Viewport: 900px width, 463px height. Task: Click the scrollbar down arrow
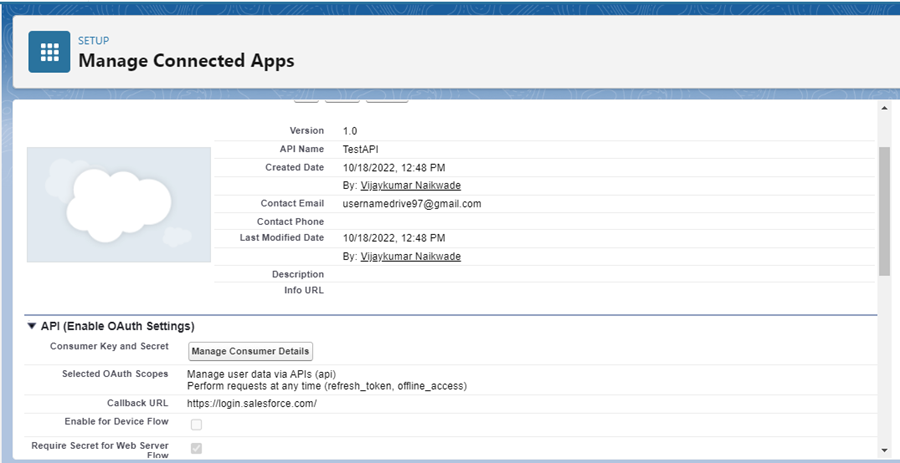[x=884, y=451]
